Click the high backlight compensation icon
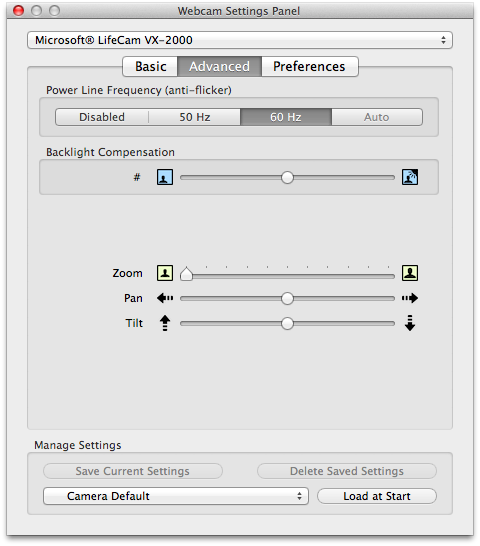 pos(410,177)
